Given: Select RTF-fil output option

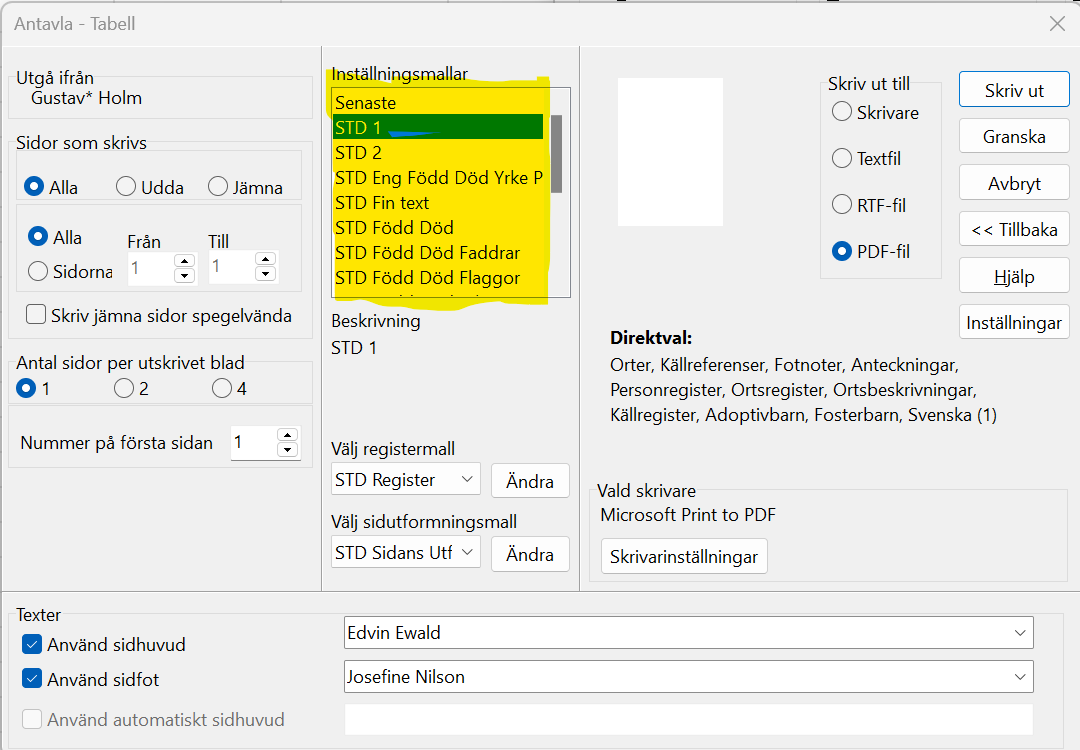Looking at the screenshot, I should (x=842, y=205).
